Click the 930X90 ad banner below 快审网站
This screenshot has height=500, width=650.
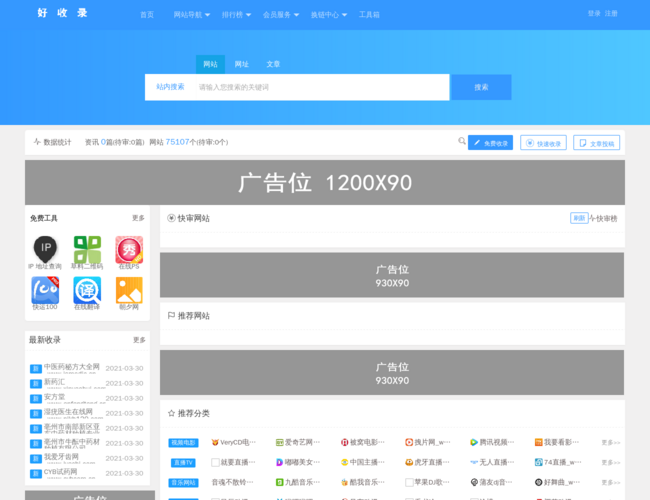click(392, 275)
